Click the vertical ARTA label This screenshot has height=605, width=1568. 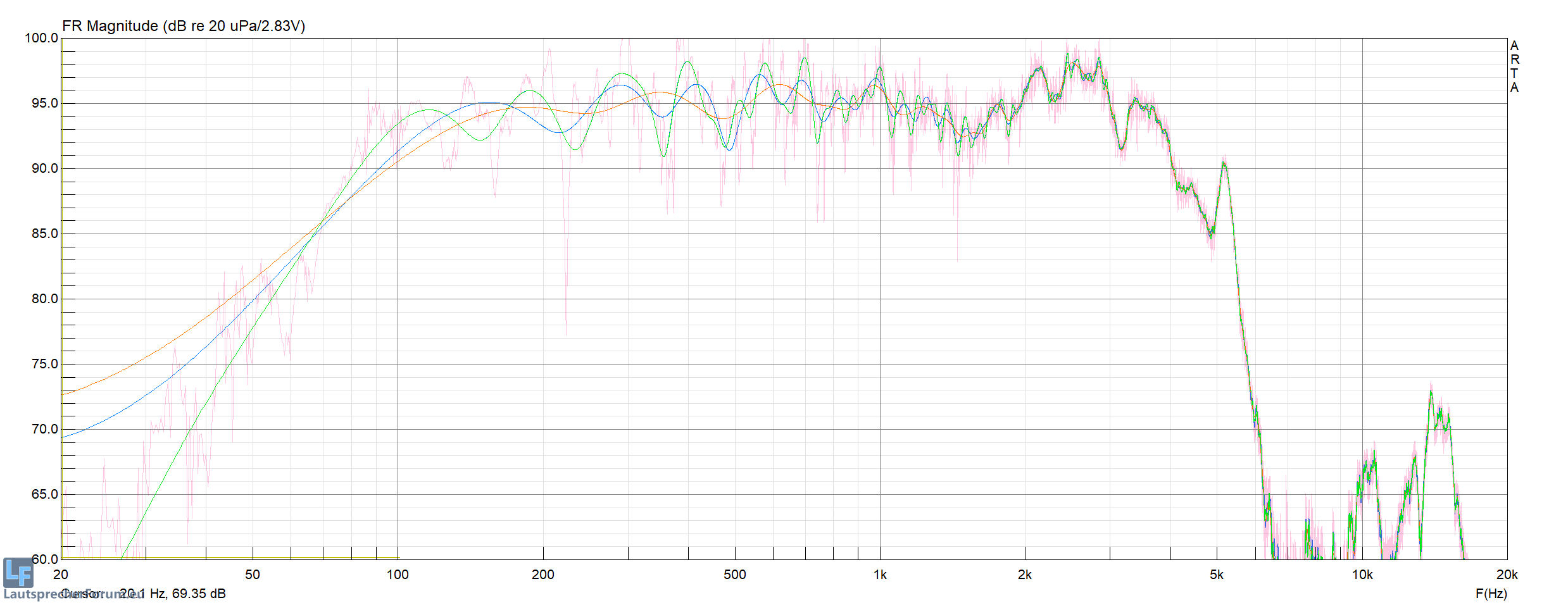coord(1514,66)
